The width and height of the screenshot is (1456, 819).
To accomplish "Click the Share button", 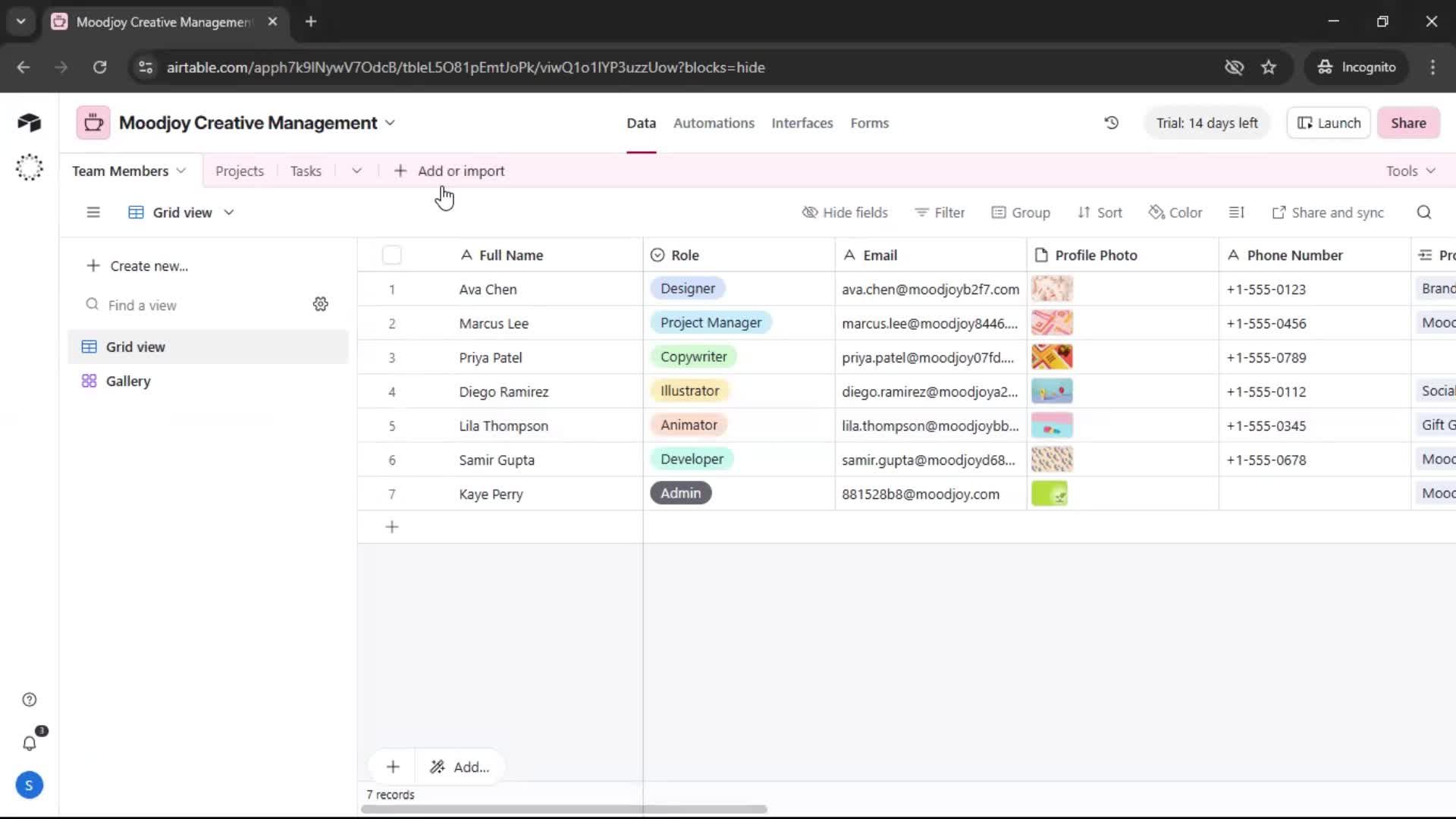I will click(1408, 123).
